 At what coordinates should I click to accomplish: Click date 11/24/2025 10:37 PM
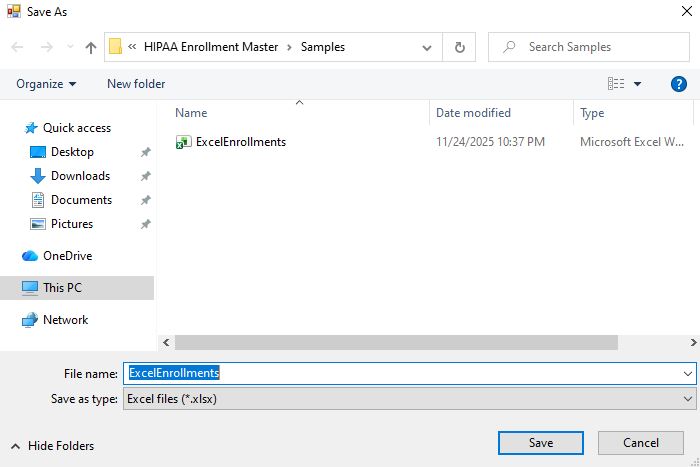(490, 142)
